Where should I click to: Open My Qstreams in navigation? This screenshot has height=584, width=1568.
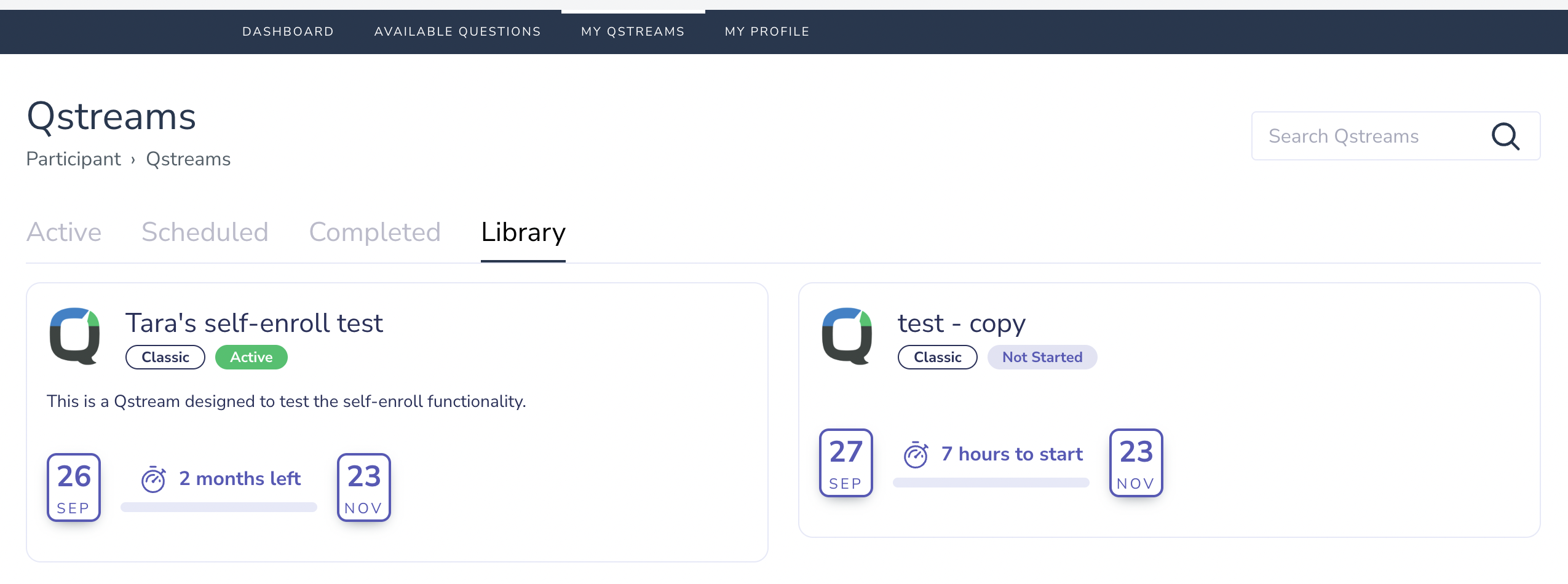click(x=633, y=31)
